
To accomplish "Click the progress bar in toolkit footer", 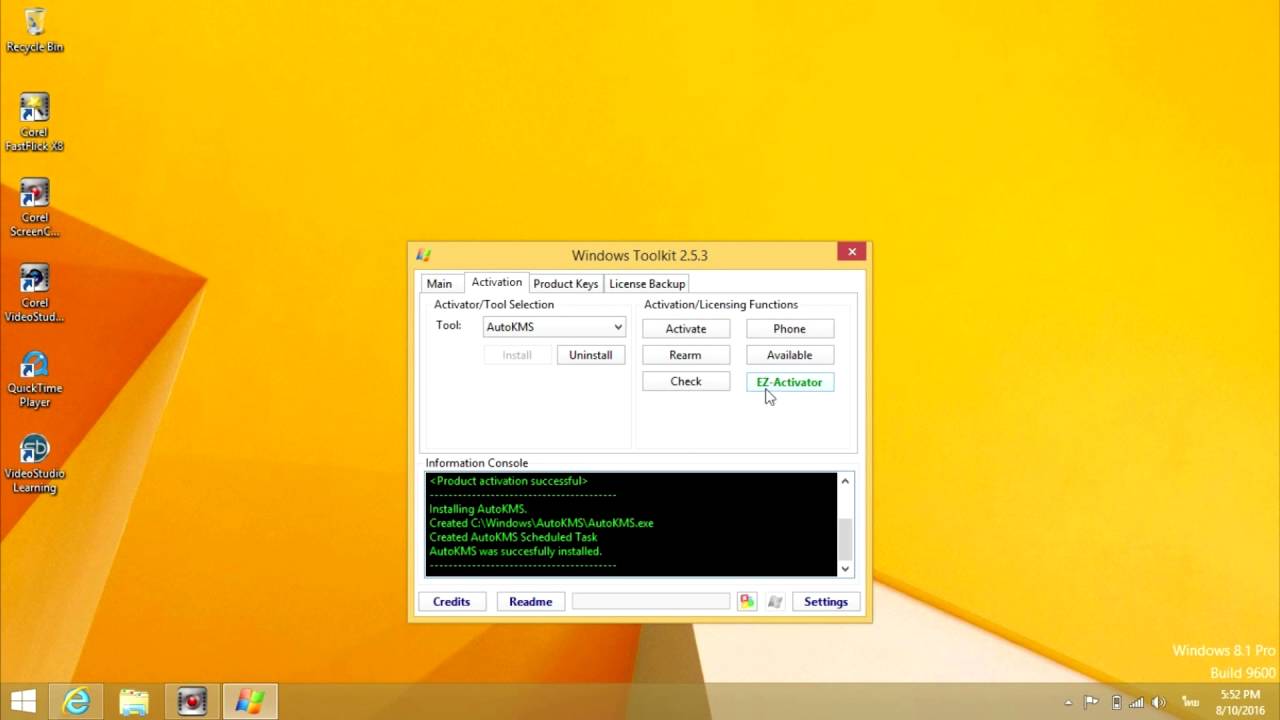I will pos(651,601).
